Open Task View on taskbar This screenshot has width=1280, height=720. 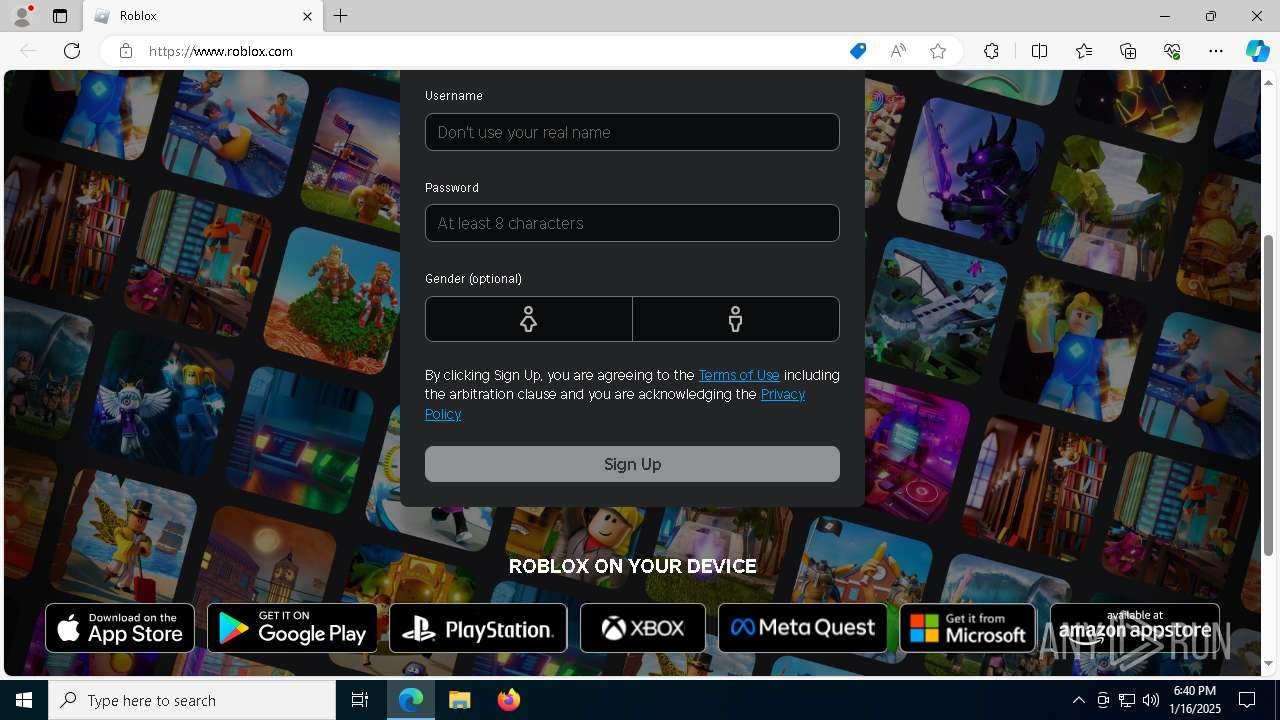[360, 700]
